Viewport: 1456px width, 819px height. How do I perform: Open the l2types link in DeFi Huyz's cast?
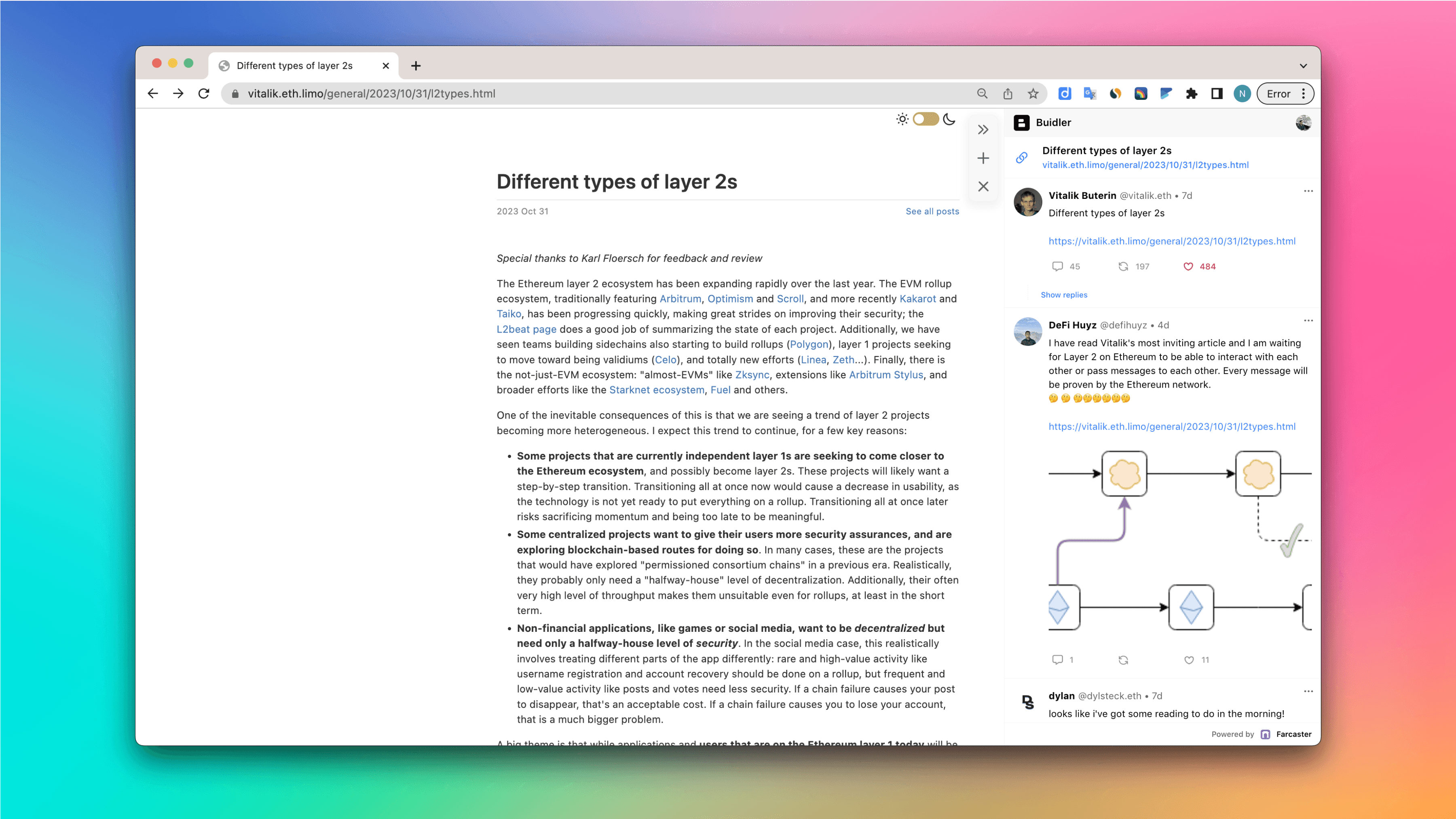[1172, 427]
